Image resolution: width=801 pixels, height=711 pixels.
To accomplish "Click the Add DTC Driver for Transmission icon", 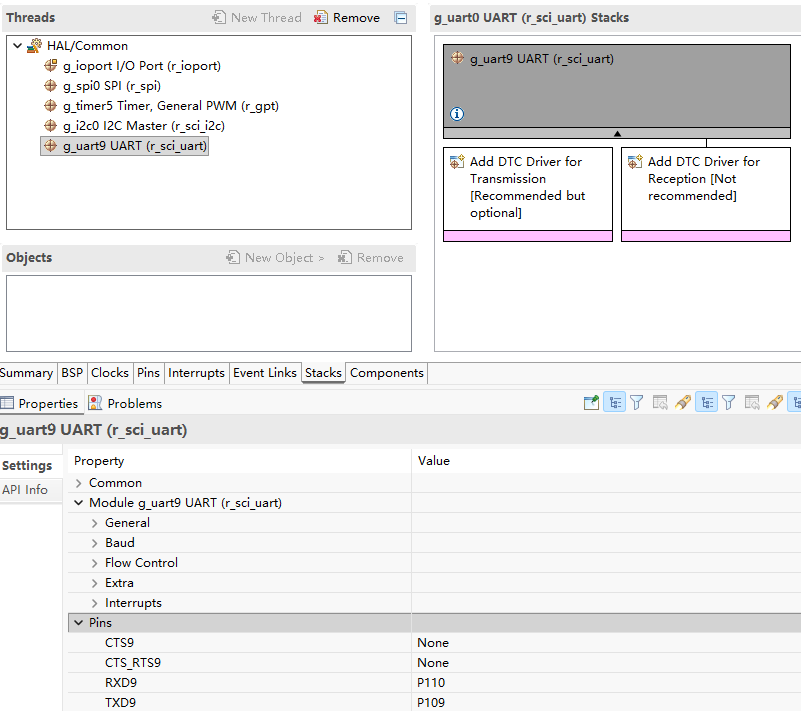I will [x=457, y=162].
